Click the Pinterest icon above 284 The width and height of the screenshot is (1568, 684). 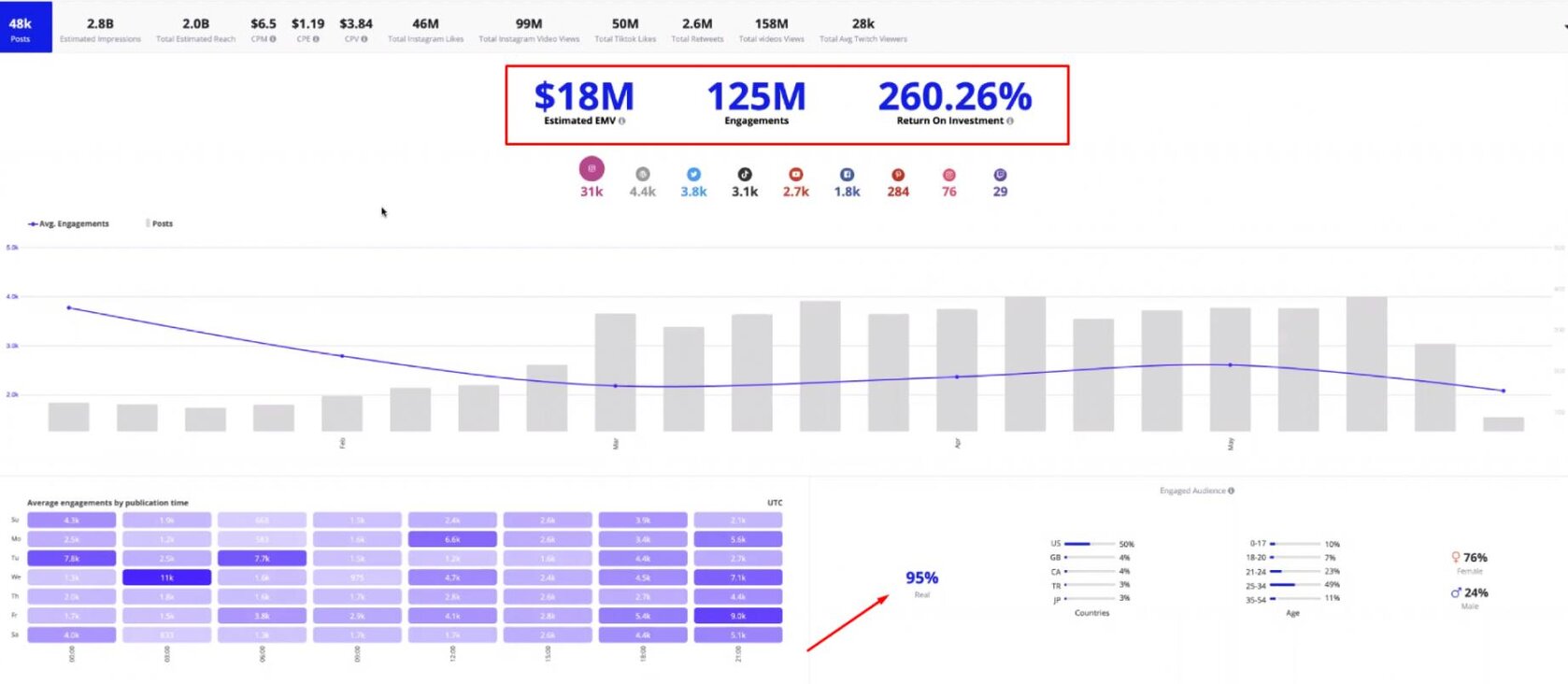tap(898, 175)
